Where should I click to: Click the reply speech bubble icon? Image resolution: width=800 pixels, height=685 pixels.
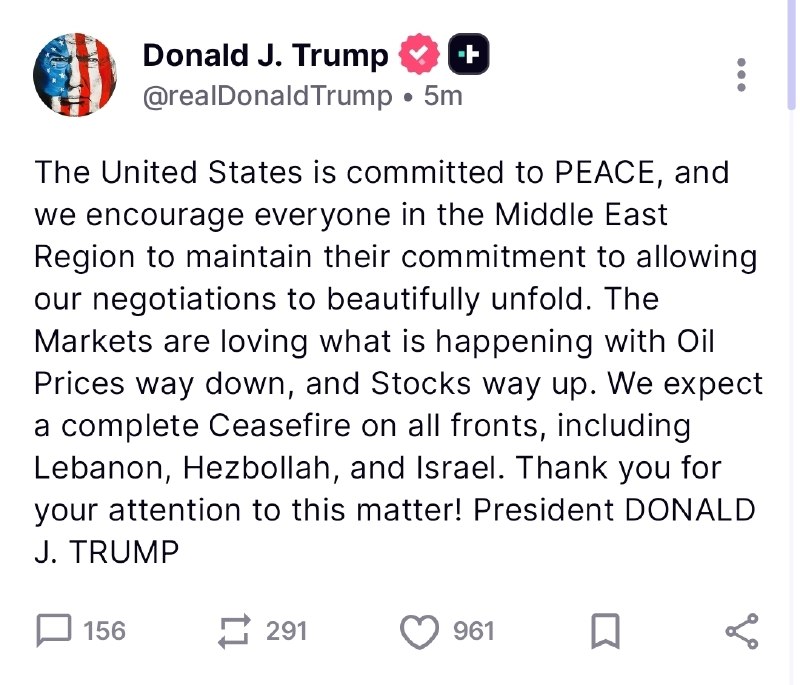pos(54,631)
